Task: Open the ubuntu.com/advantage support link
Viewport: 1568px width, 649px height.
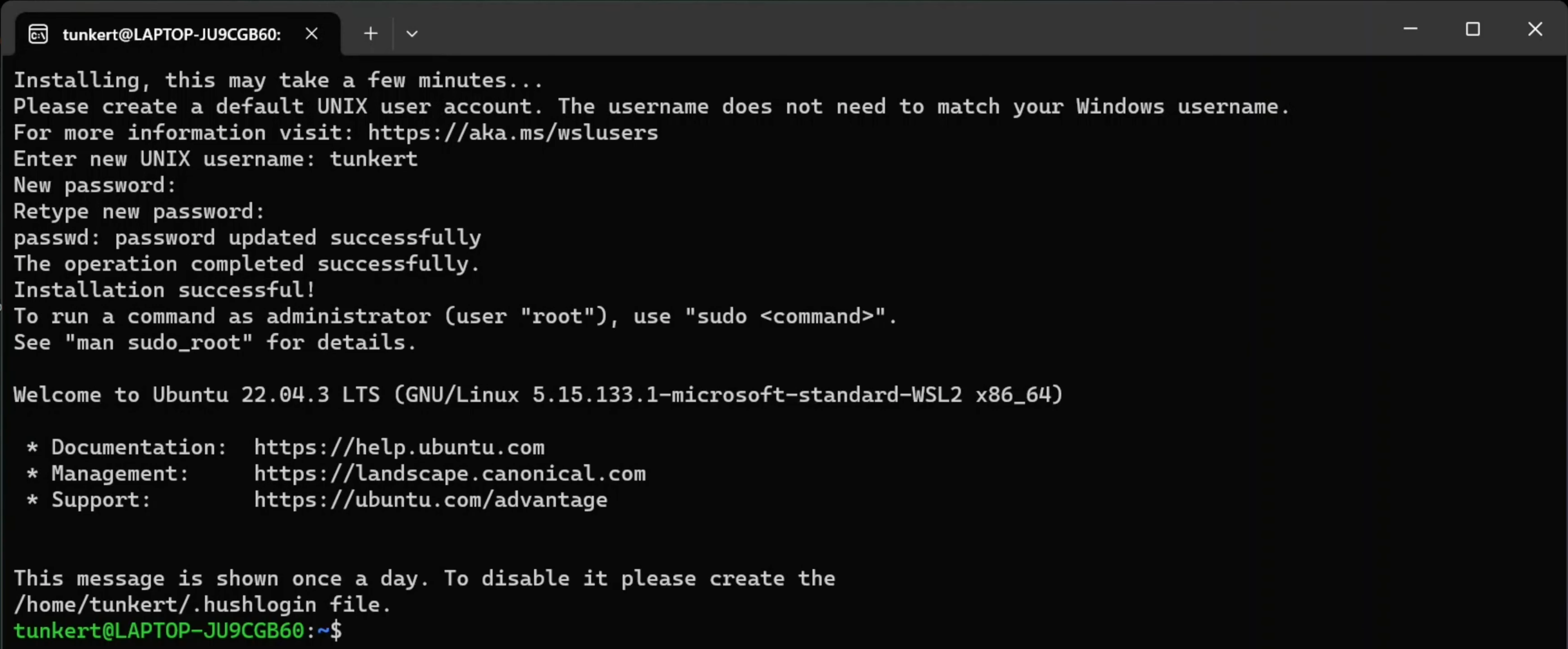Action: 430,500
